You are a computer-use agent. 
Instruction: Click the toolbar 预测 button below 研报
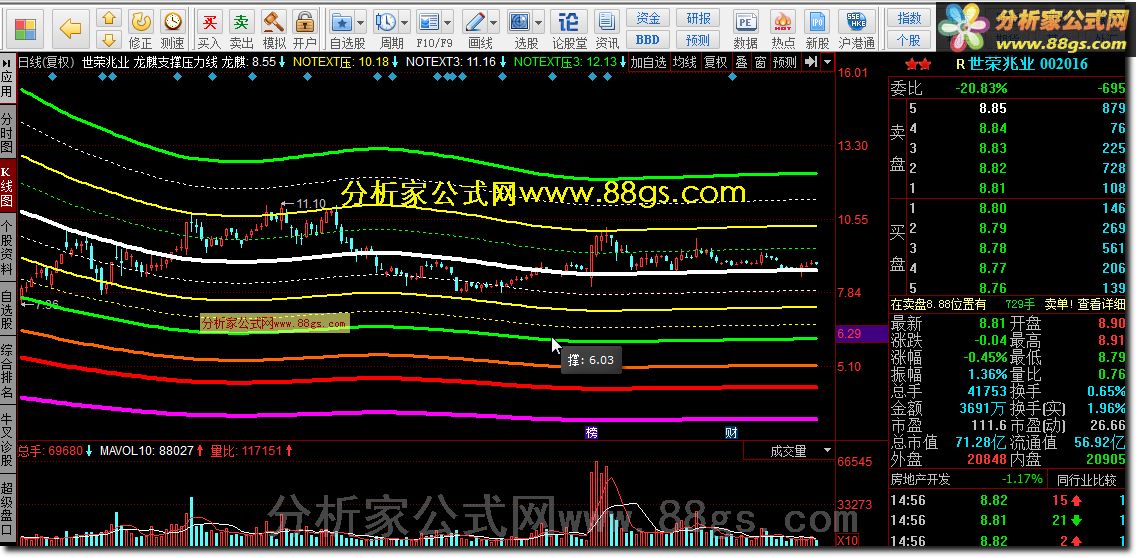pyautogui.click(x=697, y=40)
